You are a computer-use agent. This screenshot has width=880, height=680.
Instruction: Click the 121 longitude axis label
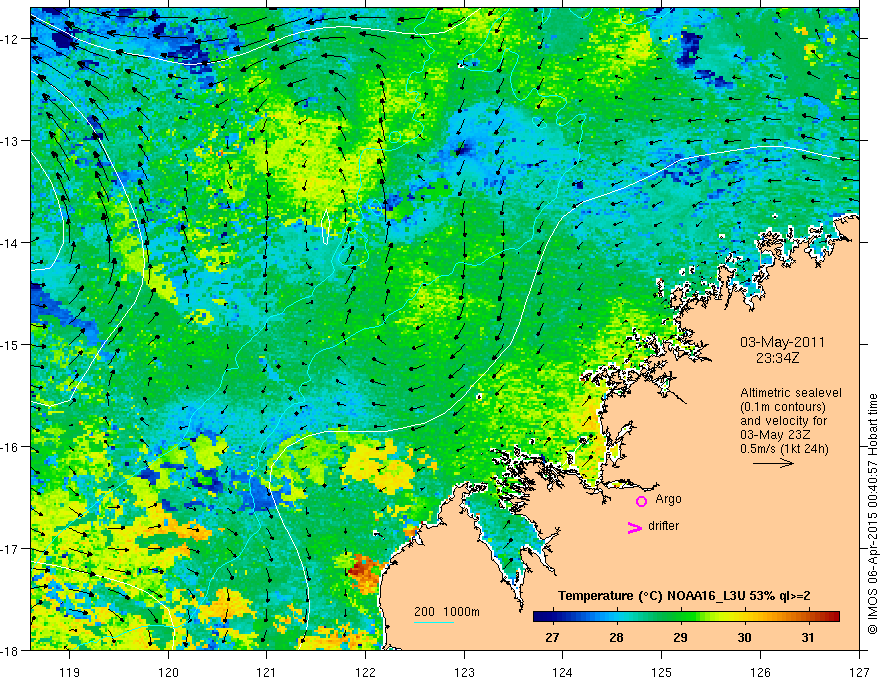point(267,672)
